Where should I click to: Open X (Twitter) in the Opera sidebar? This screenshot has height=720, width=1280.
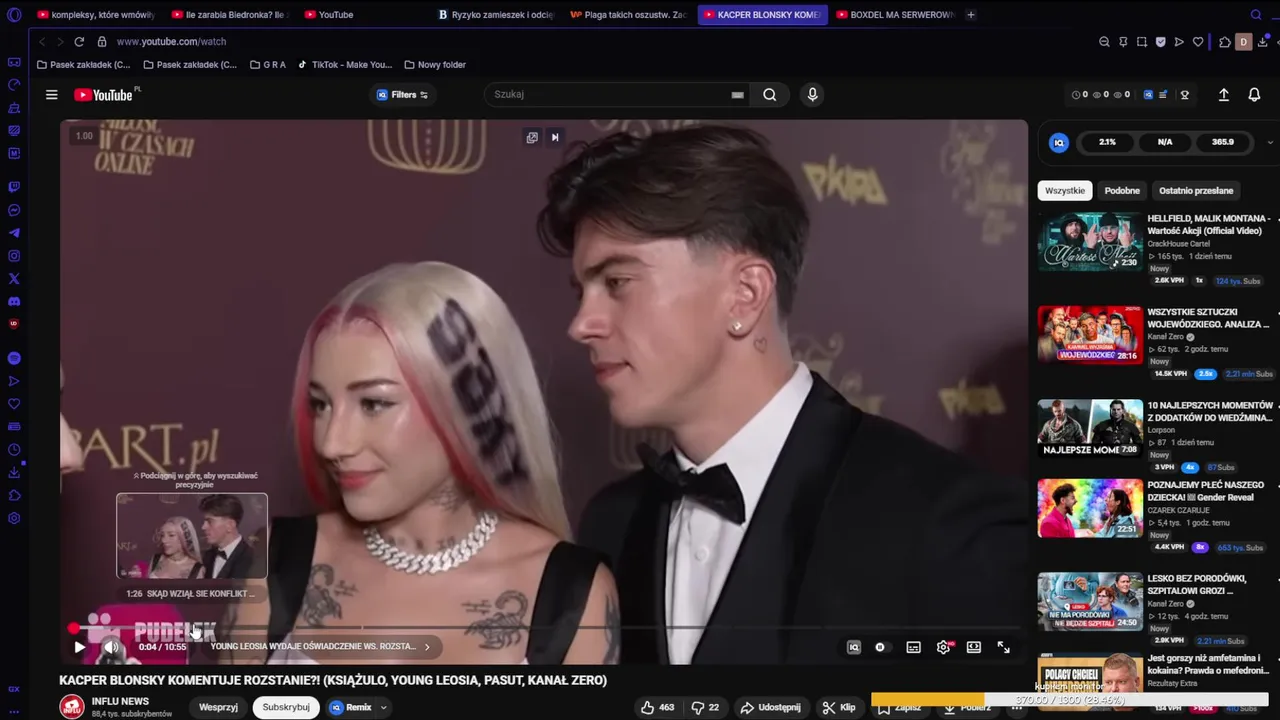pyautogui.click(x=14, y=279)
